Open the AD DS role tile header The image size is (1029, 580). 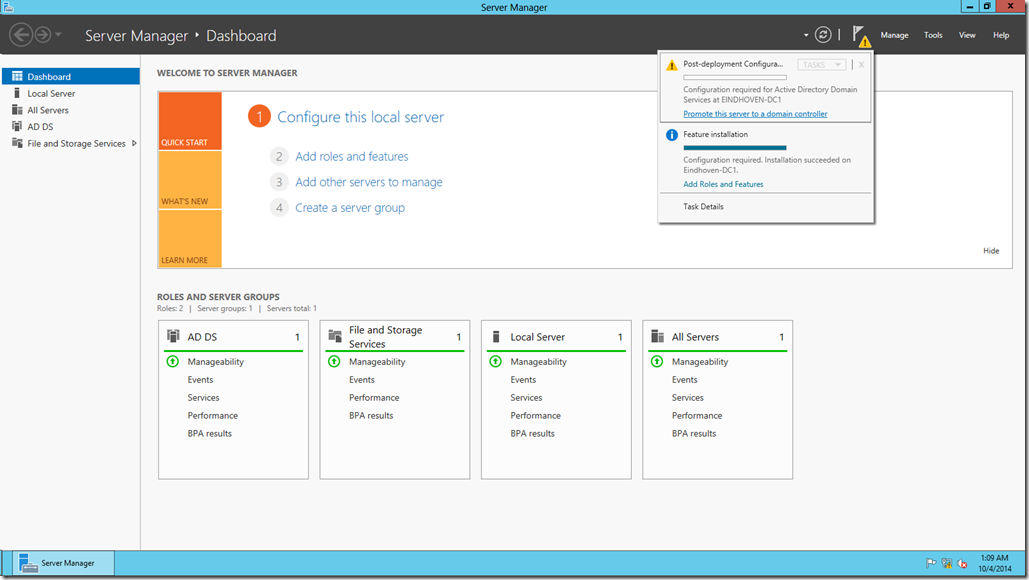coord(234,337)
